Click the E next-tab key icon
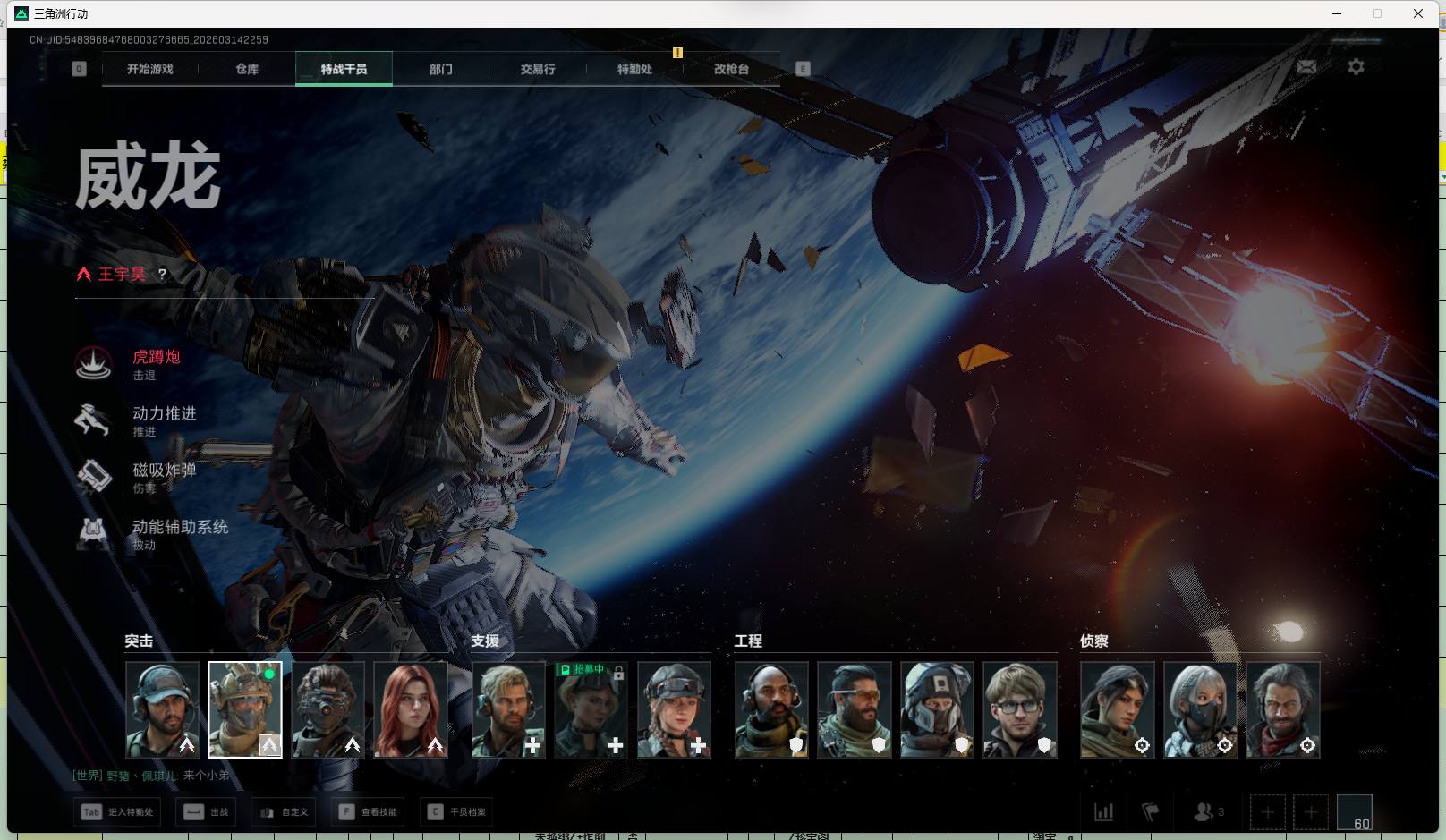Screen dimensions: 1446x840 (803, 69)
